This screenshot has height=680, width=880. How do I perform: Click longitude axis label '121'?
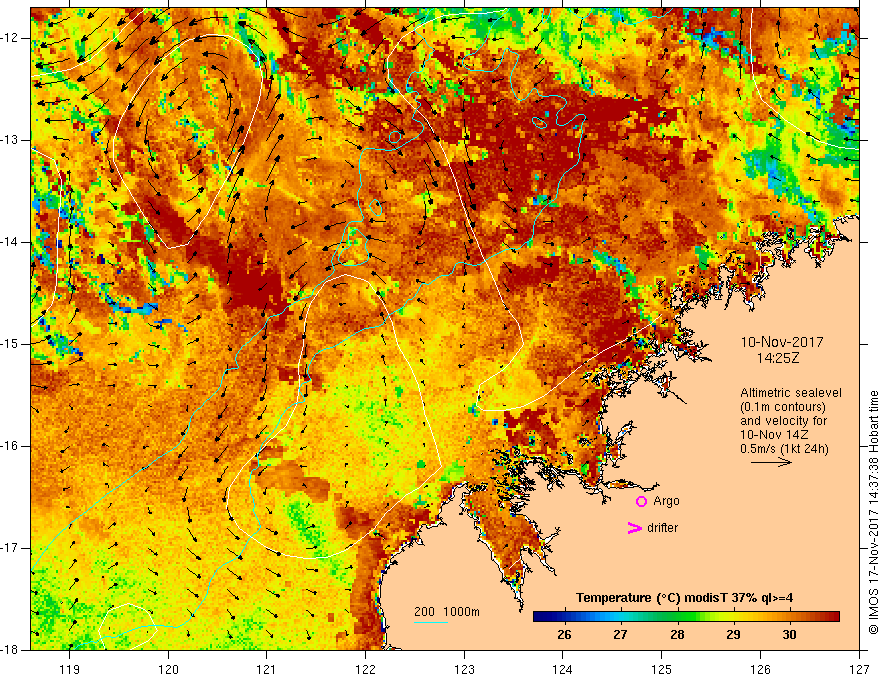tap(266, 669)
